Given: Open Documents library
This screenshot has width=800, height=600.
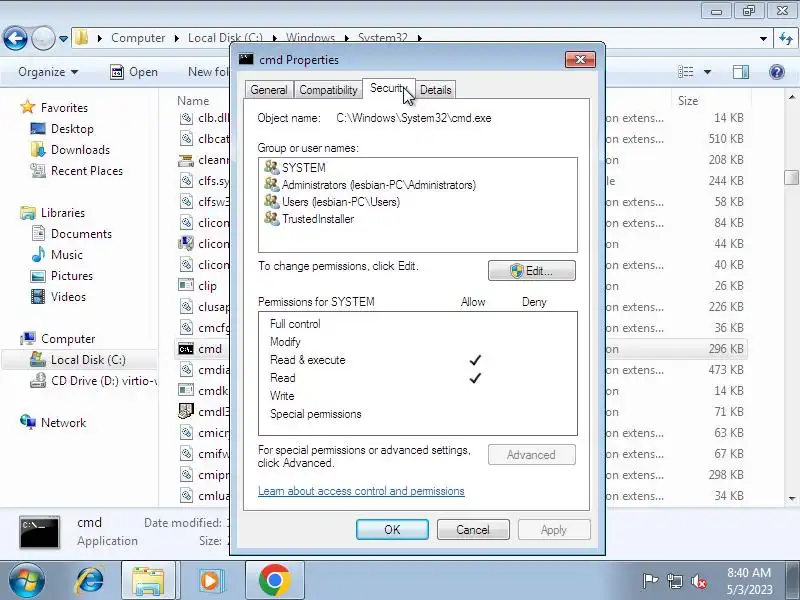Looking at the screenshot, I should [81, 234].
